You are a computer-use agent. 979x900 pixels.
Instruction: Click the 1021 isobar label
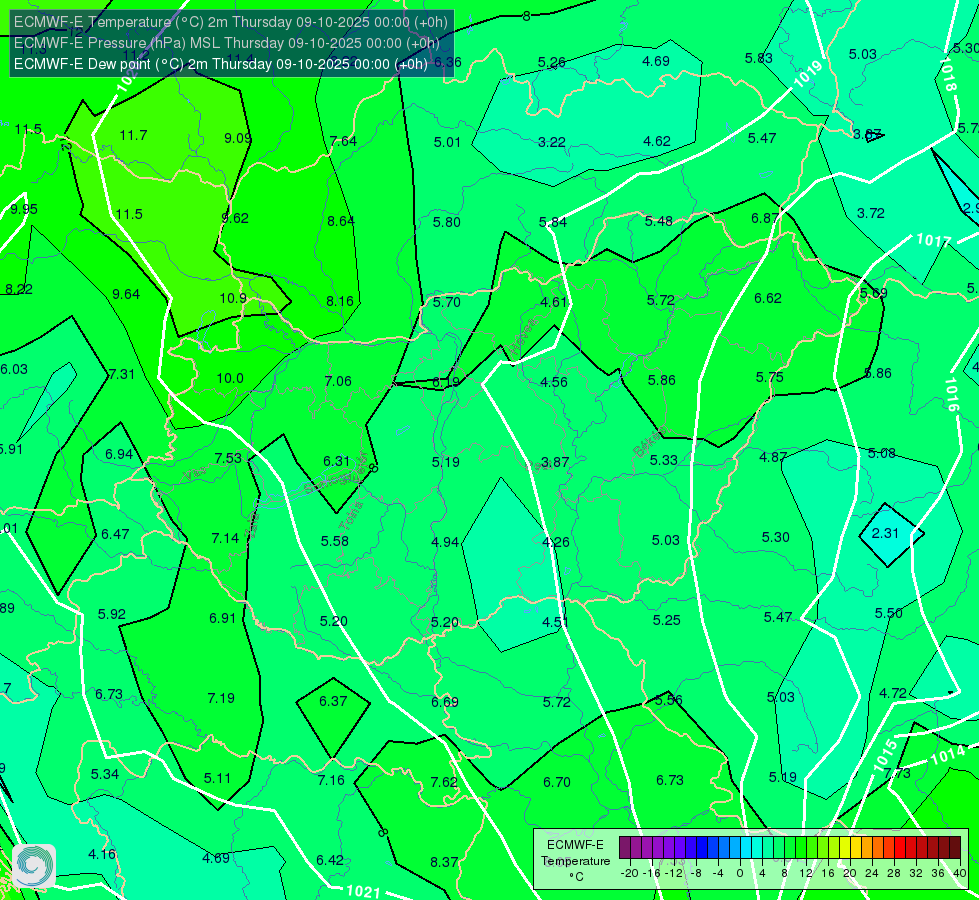363,891
